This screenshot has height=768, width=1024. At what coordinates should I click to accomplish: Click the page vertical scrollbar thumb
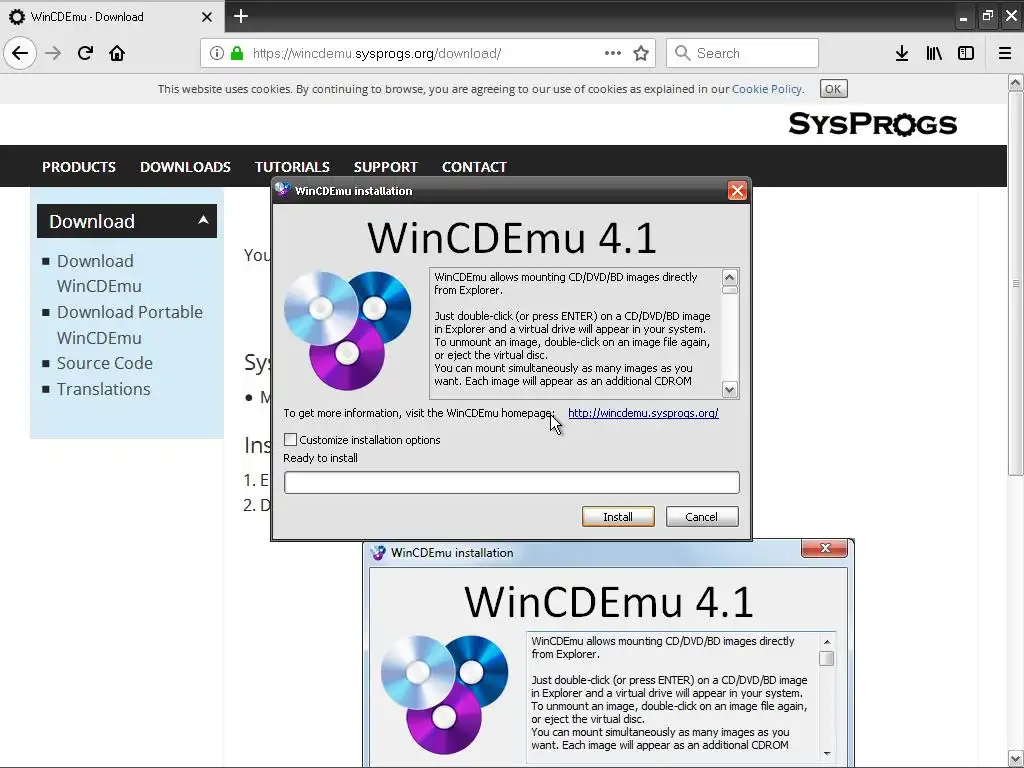point(1015,283)
